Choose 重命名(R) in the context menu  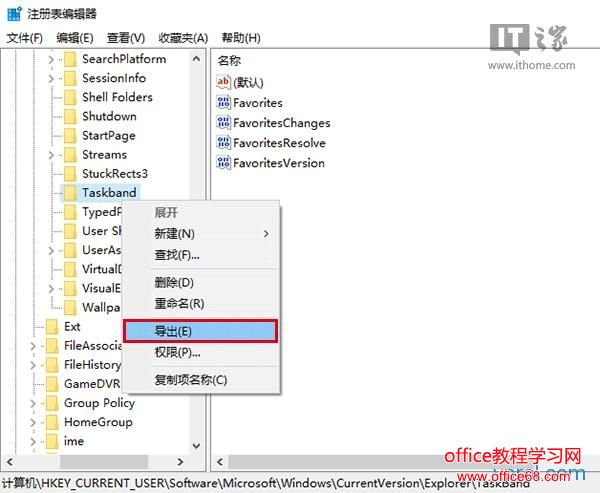click(x=202, y=304)
